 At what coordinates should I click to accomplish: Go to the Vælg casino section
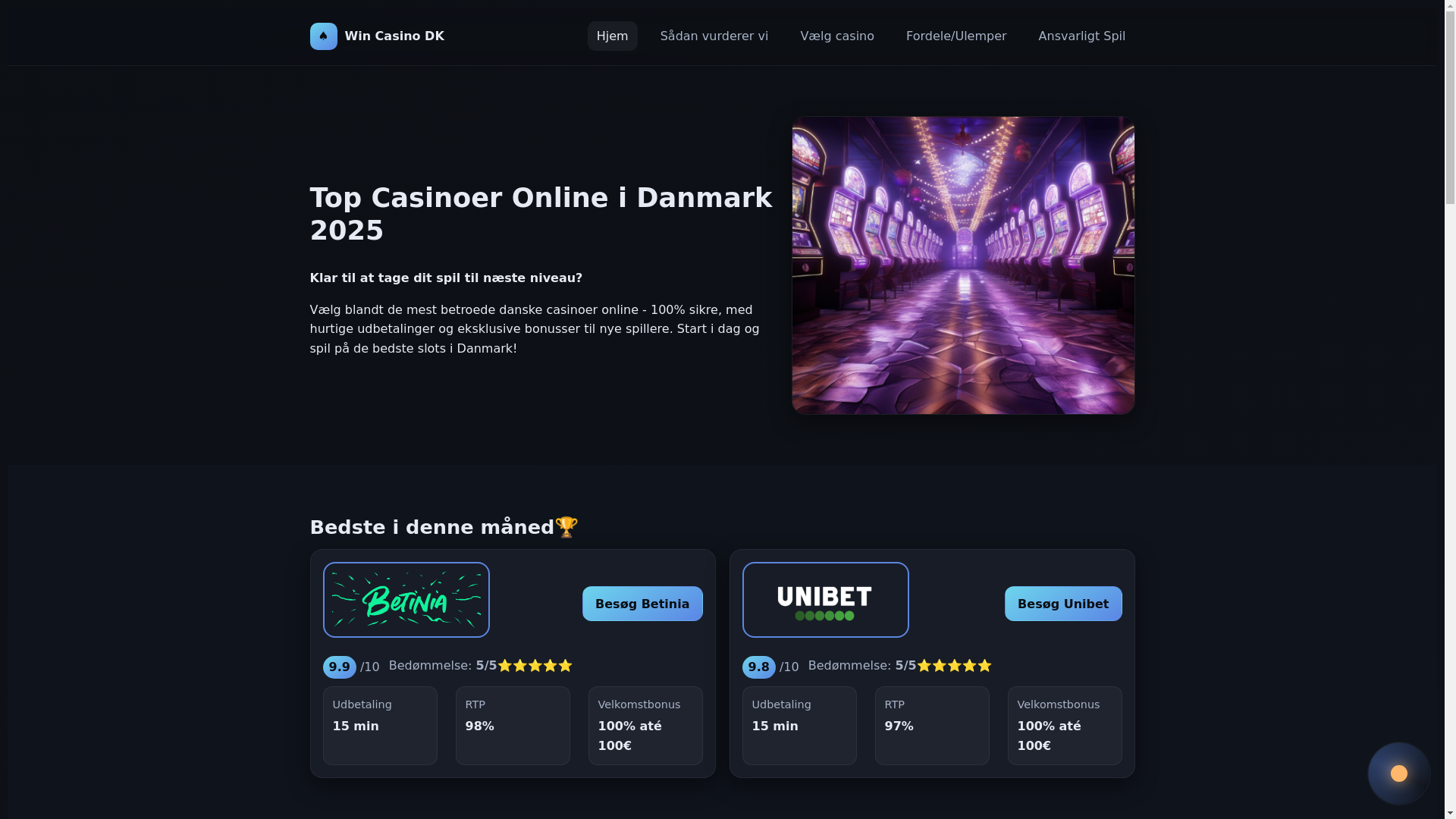click(836, 36)
